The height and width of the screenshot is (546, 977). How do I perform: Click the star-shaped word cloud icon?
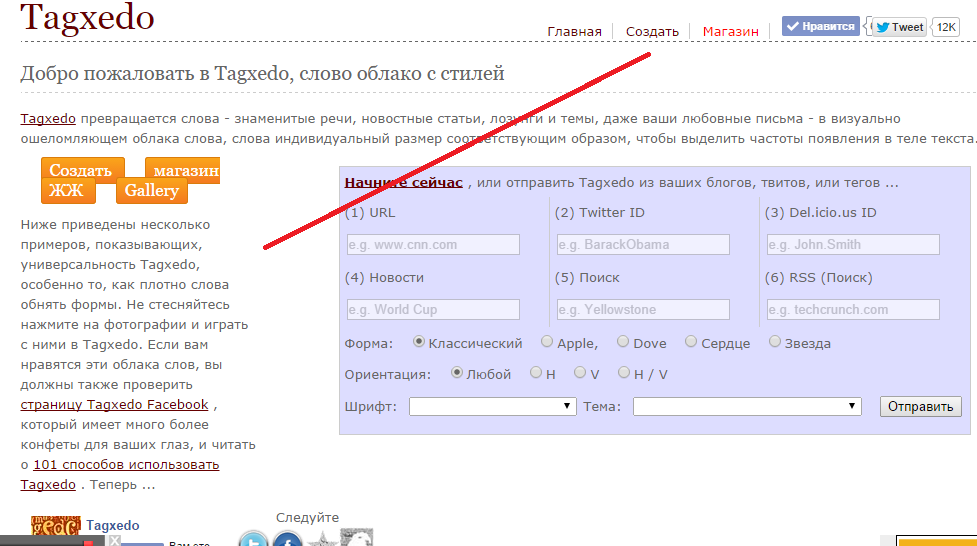(x=322, y=540)
